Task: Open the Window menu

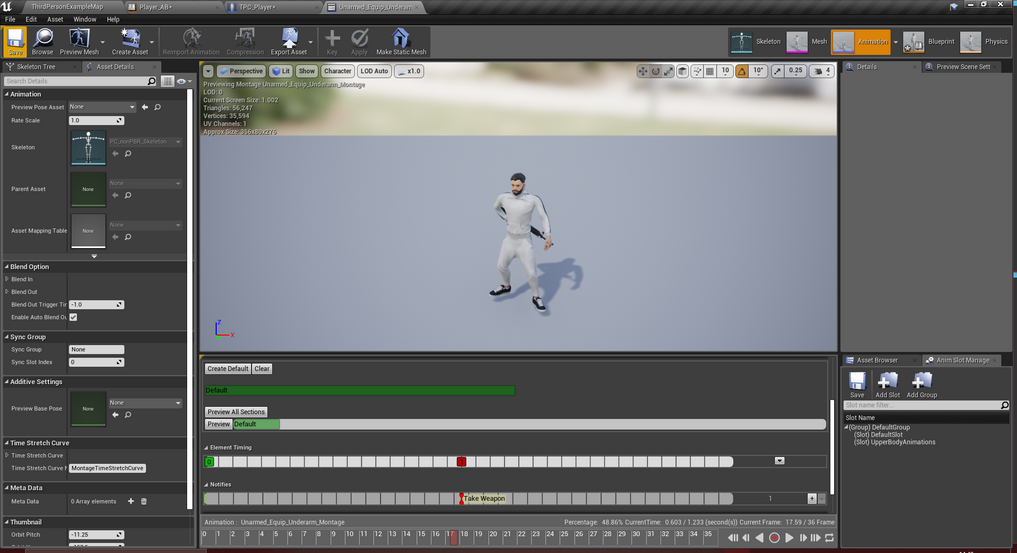Action: (85, 19)
